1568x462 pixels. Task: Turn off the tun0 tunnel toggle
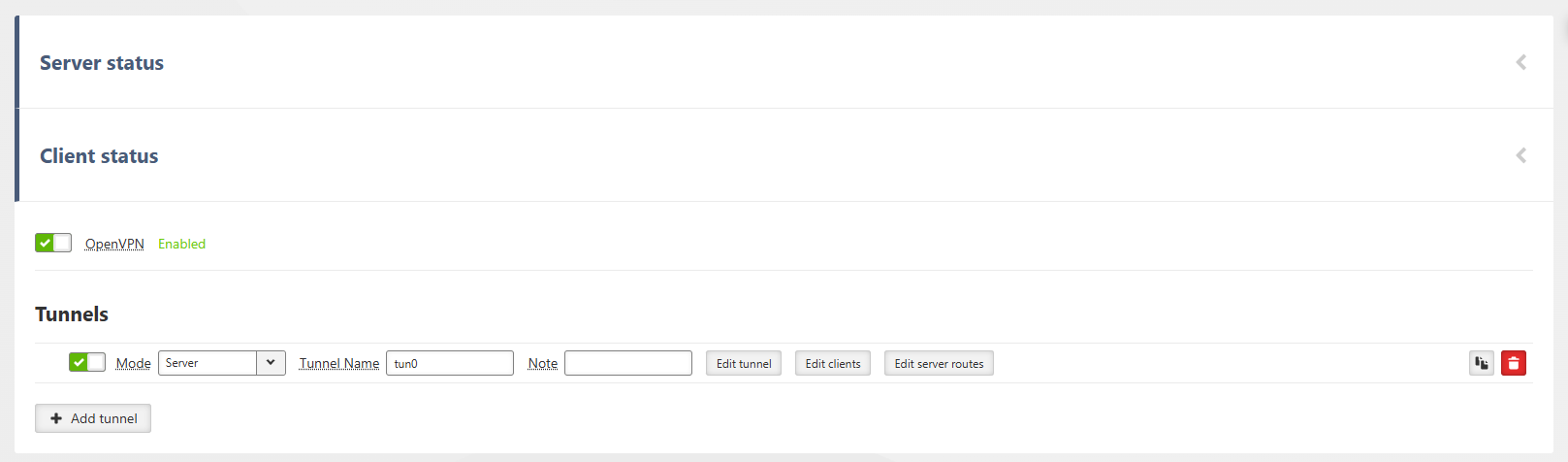[x=87, y=362]
